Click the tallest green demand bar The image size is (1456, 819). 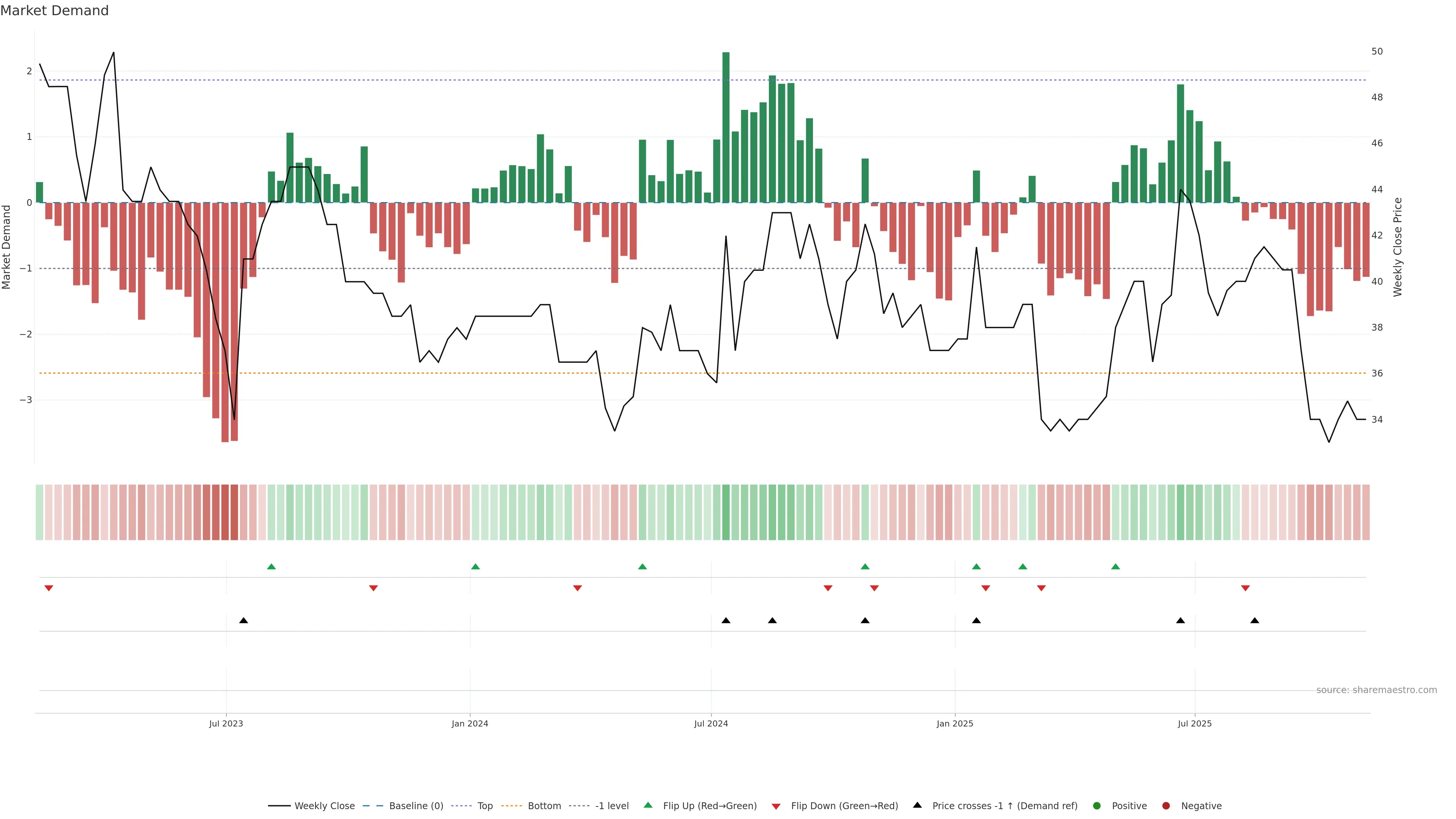point(726,127)
